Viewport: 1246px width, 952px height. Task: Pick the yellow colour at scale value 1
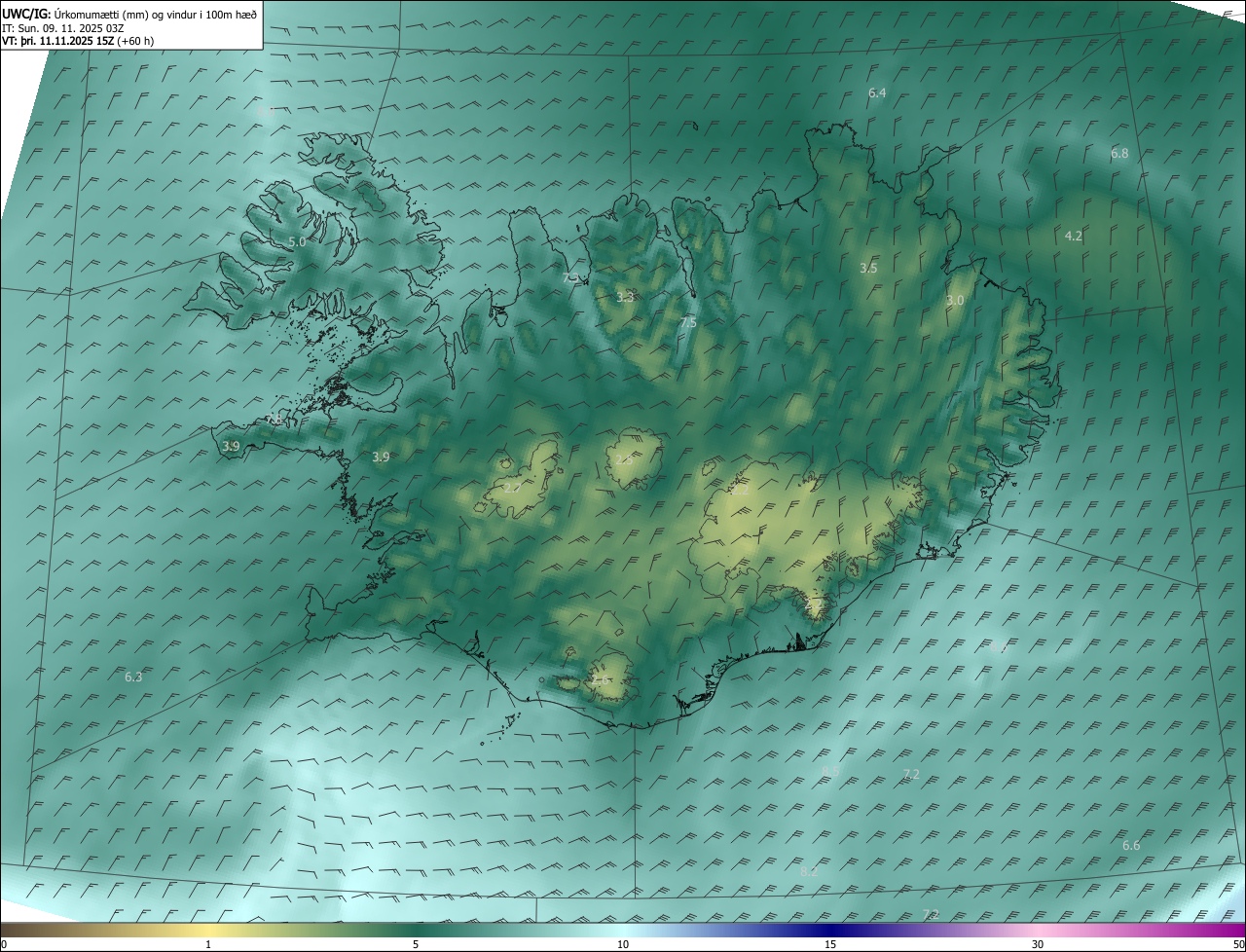click(x=208, y=930)
